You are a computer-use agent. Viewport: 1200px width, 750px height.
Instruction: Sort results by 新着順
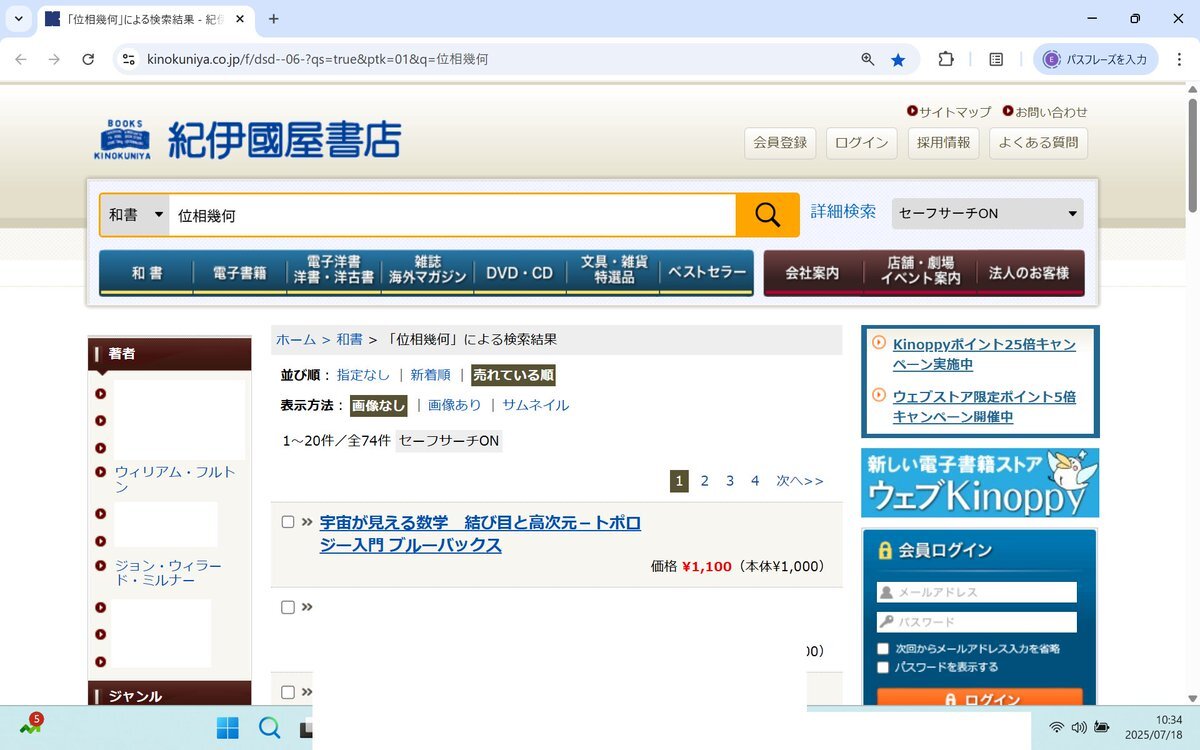pos(430,375)
